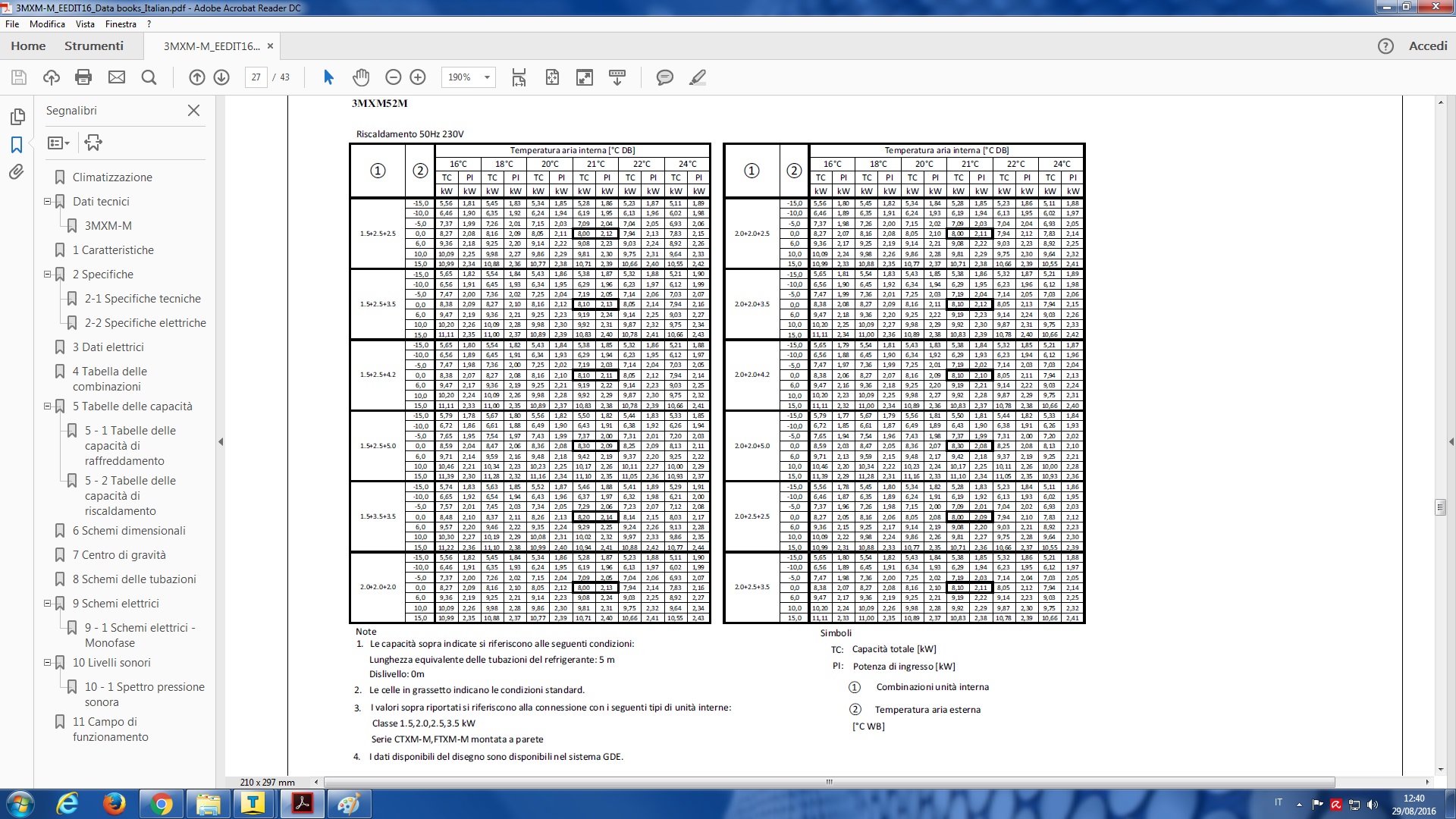This screenshot has width=1456, height=819.
Task: Open the Finestra menu
Action: point(121,24)
